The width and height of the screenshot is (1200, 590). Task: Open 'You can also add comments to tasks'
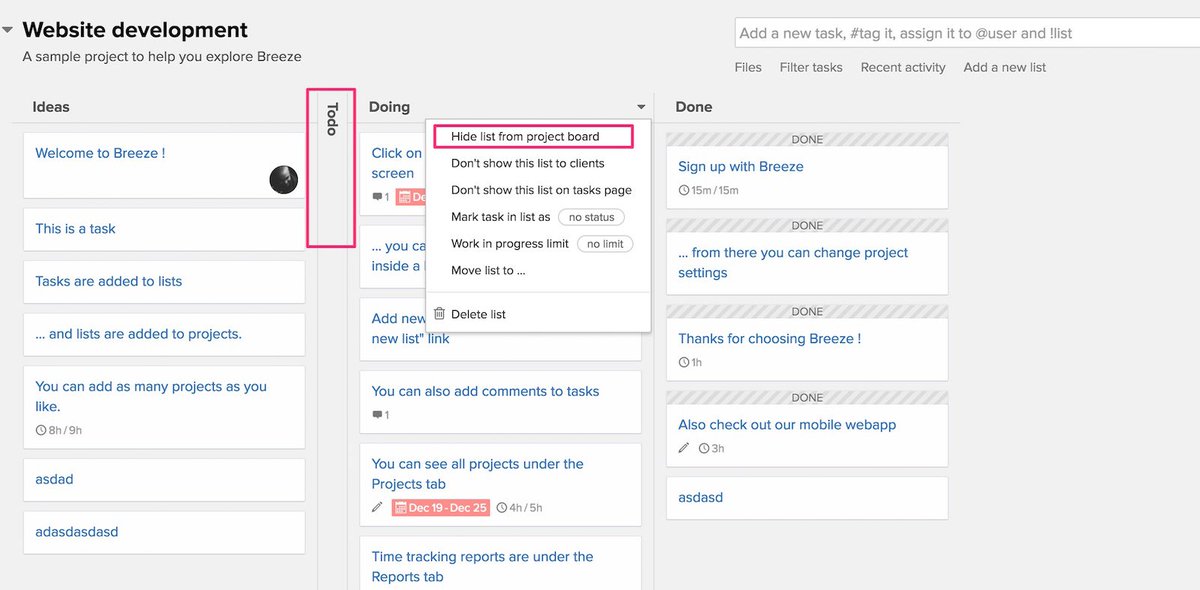point(485,391)
